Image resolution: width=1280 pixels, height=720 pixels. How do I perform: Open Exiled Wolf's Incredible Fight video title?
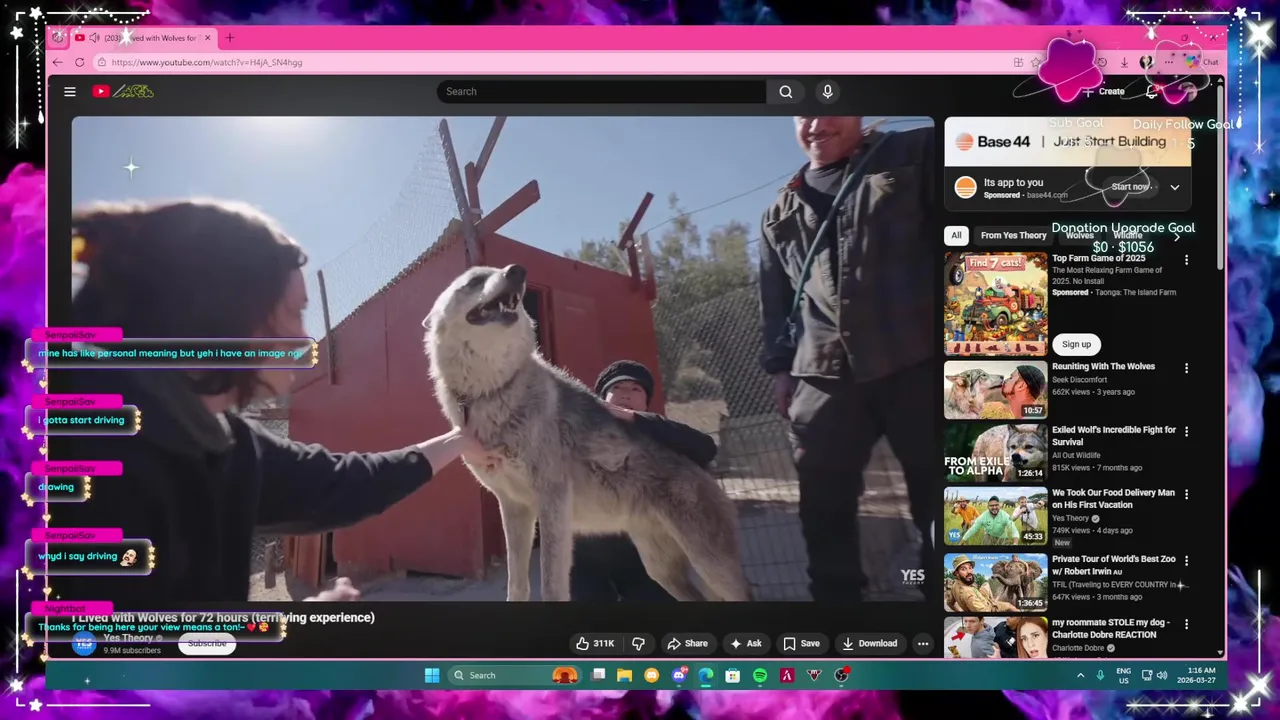coord(1114,436)
